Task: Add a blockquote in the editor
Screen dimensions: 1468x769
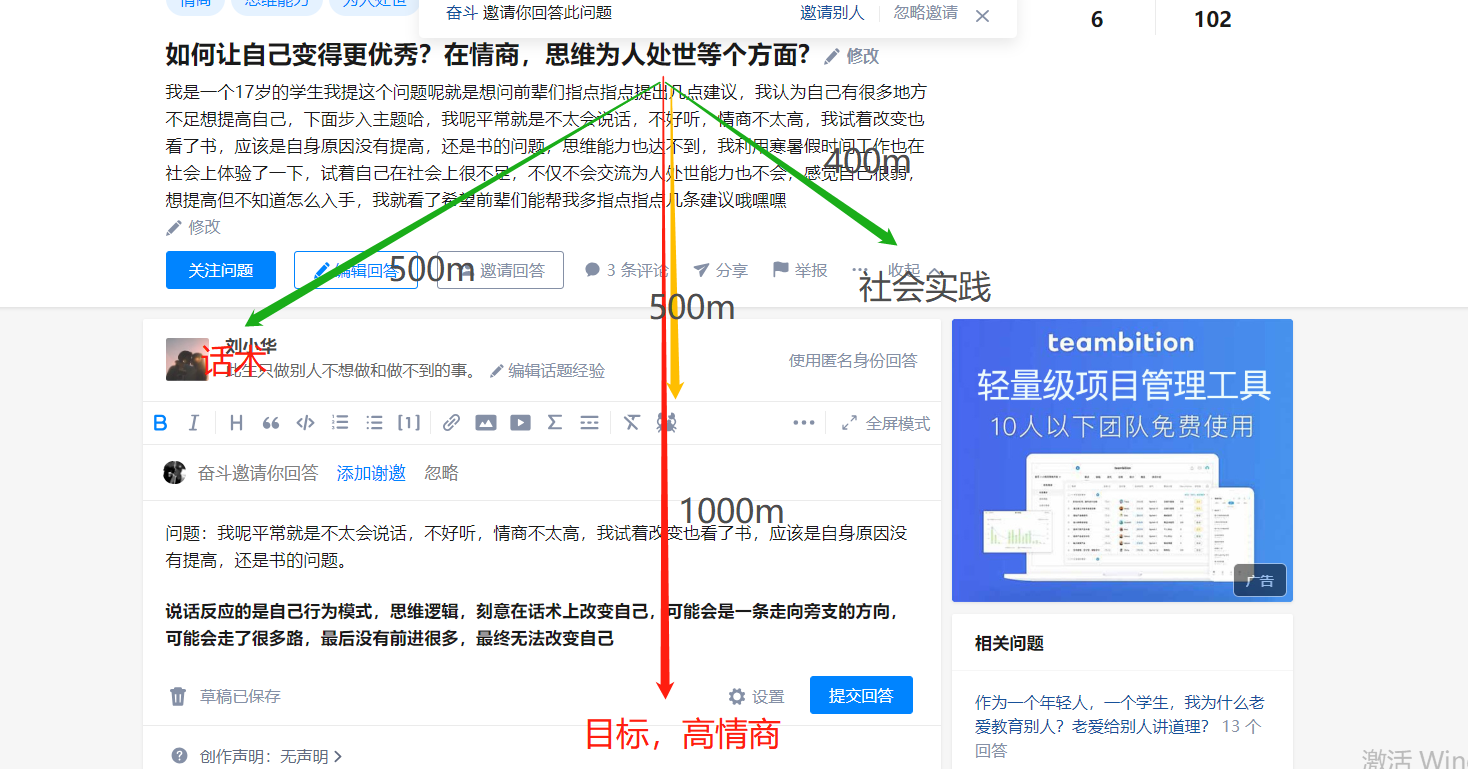Action: 270,422
